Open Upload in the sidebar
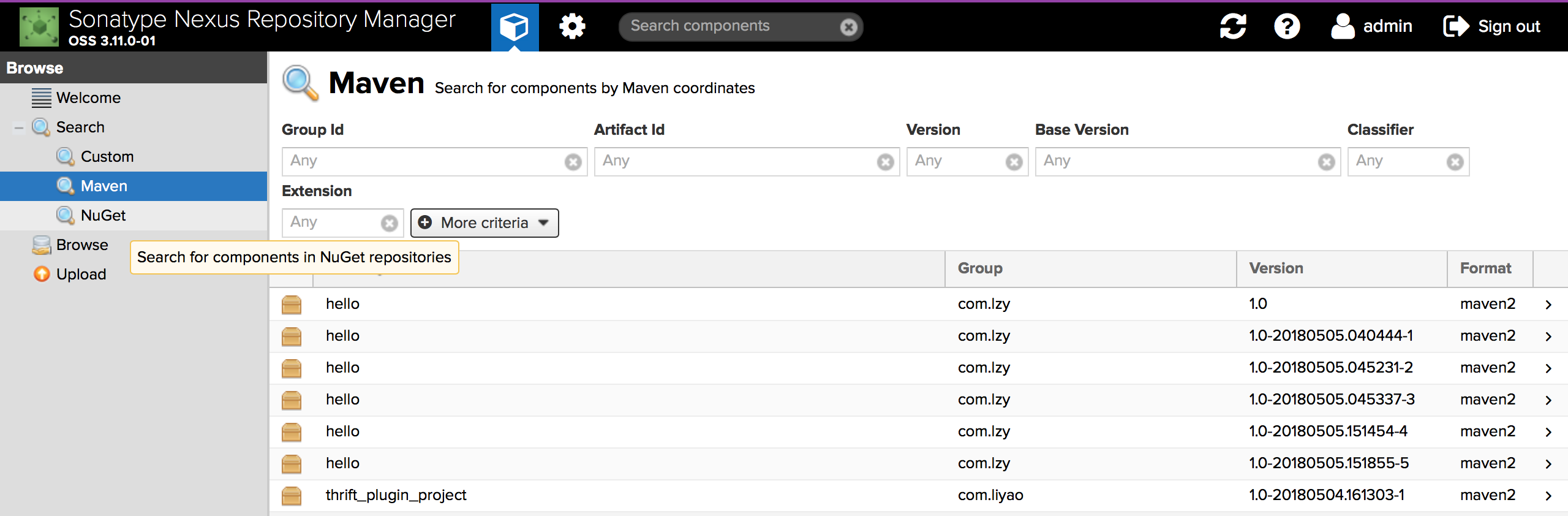Viewport: 1568px width, 516px height. coord(81,275)
